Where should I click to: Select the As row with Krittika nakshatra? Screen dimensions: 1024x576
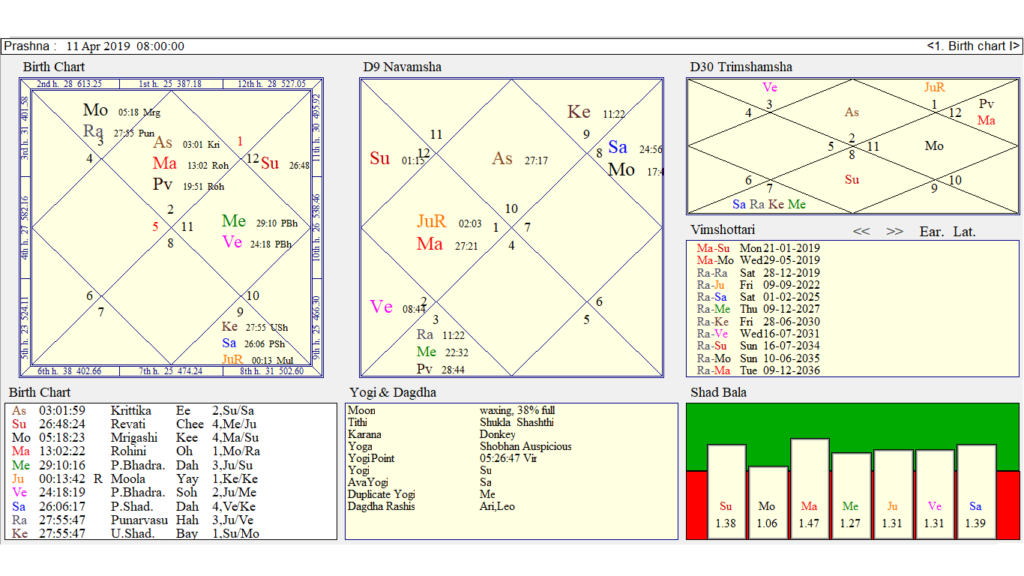[x=133, y=411]
